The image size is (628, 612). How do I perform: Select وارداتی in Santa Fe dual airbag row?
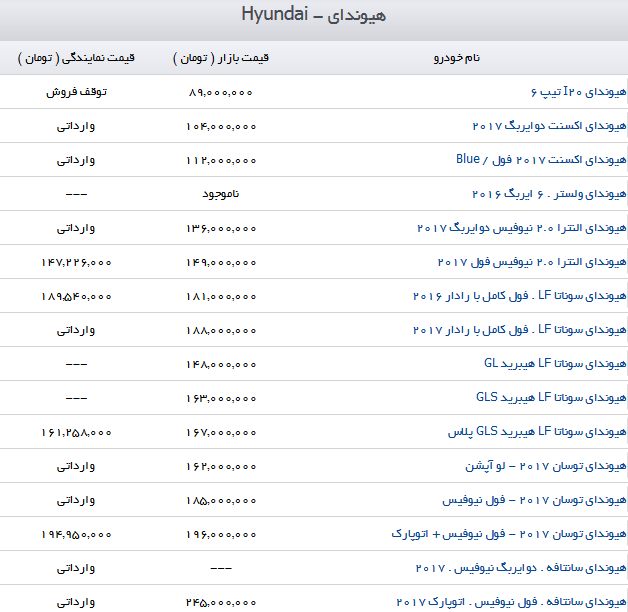(x=76, y=568)
